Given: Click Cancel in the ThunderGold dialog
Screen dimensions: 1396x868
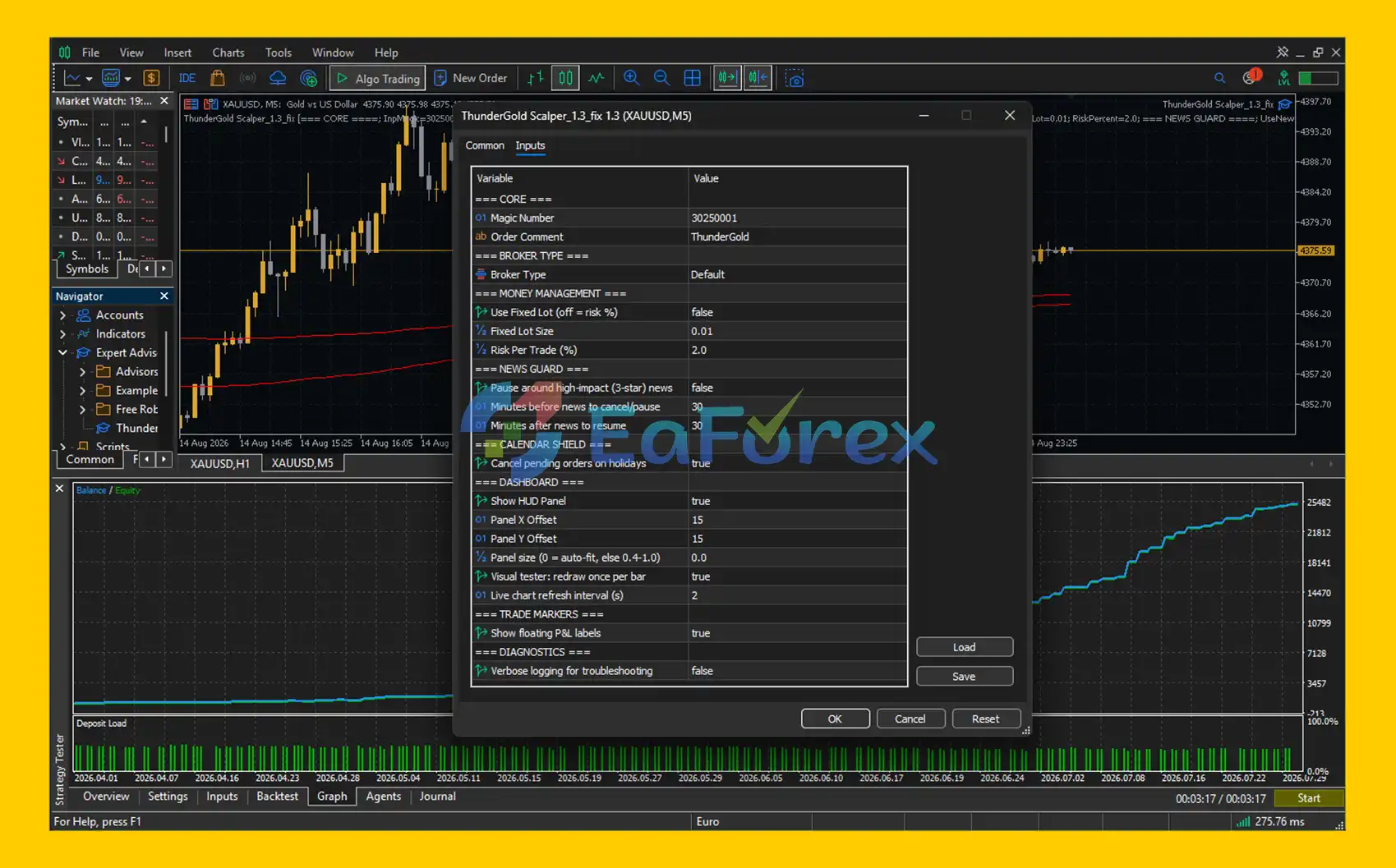Looking at the screenshot, I should coord(910,719).
